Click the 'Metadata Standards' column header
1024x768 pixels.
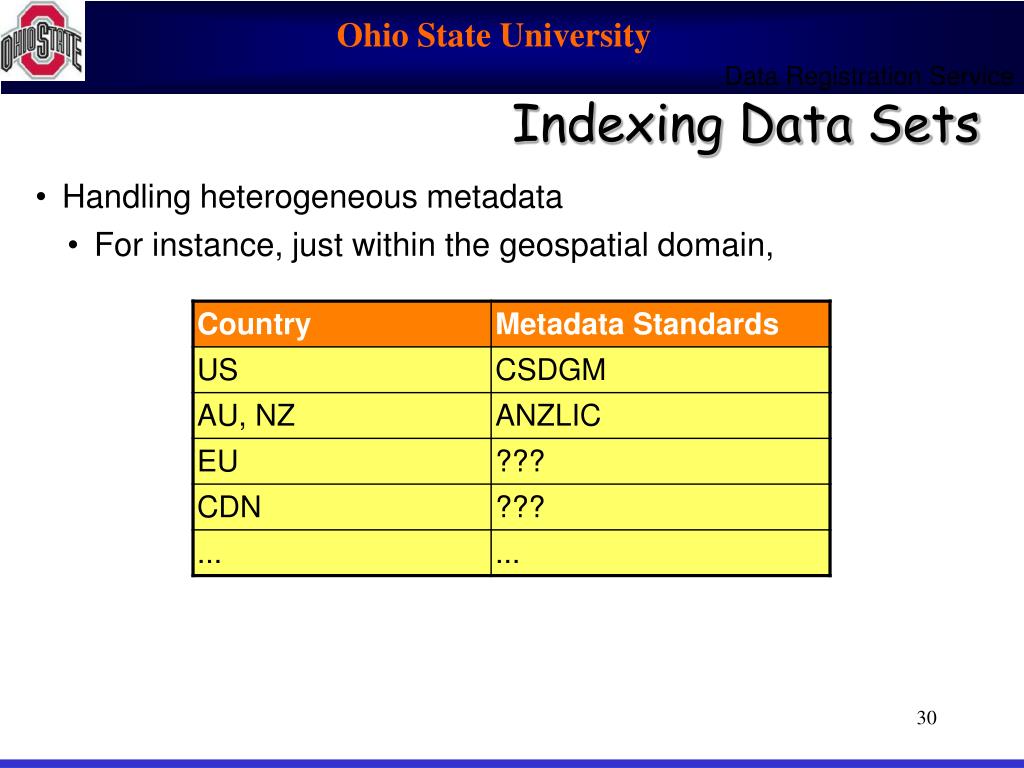(x=660, y=324)
